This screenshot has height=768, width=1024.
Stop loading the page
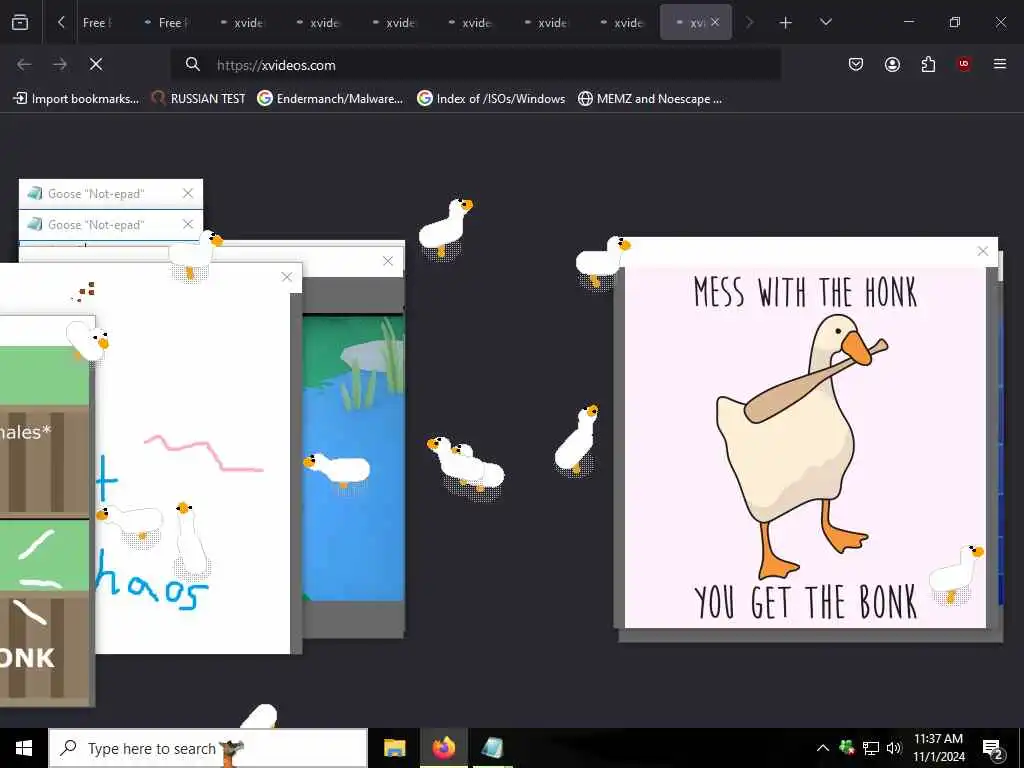tap(96, 64)
